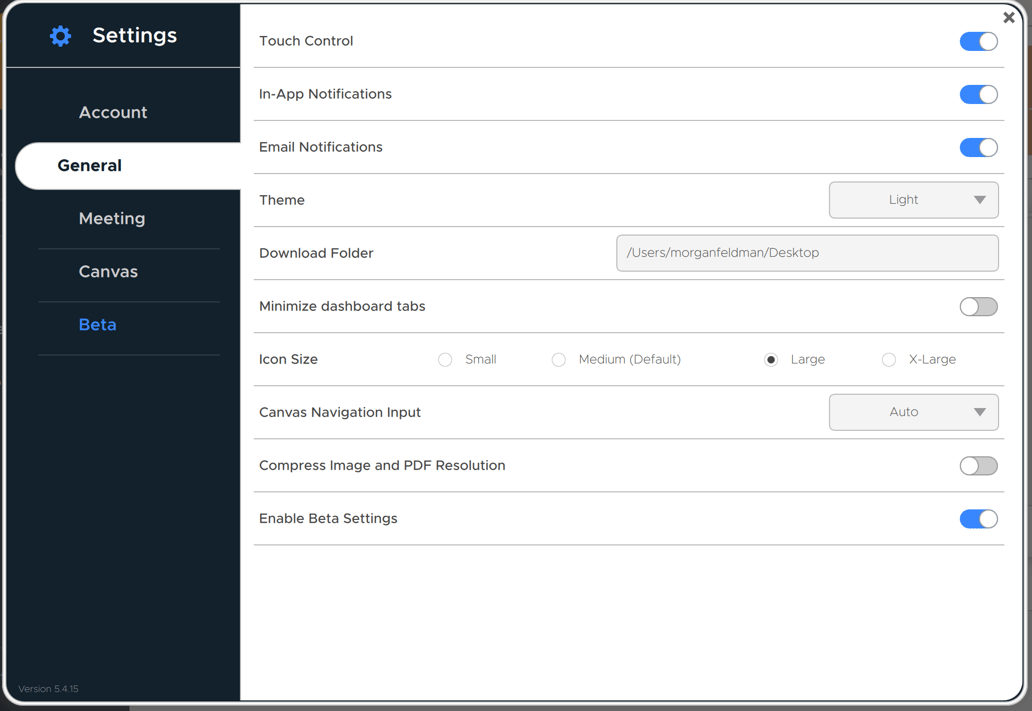Enable Minimize dashboard tabs
The width and height of the screenshot is (1032, 711).
click(978, 306)
